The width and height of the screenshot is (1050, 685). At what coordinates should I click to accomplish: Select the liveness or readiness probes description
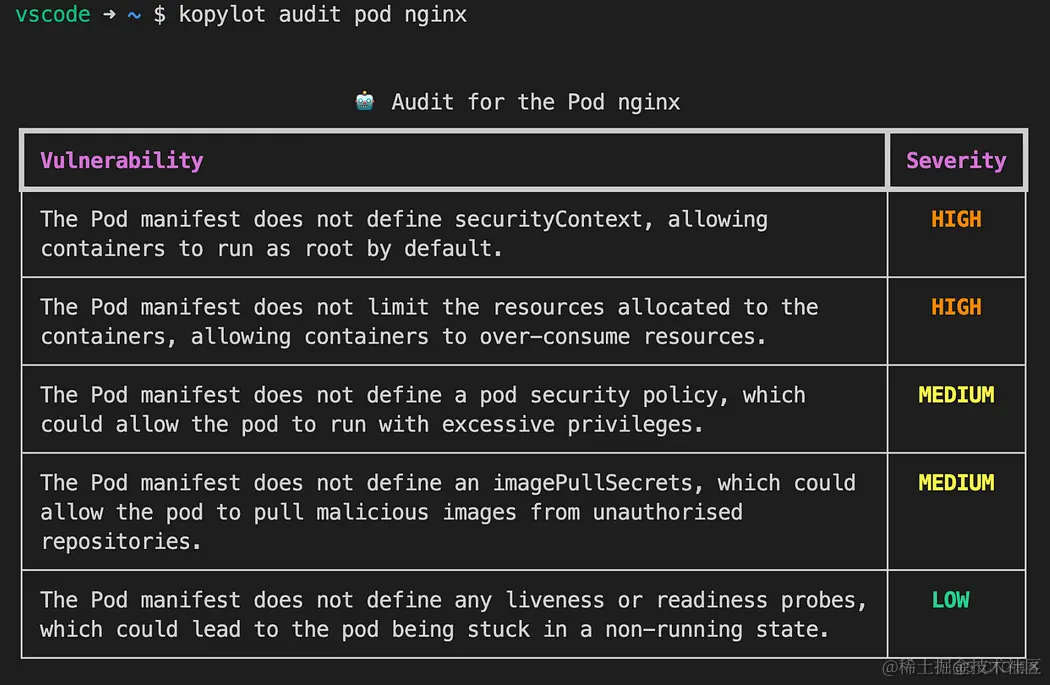(453, 615)
